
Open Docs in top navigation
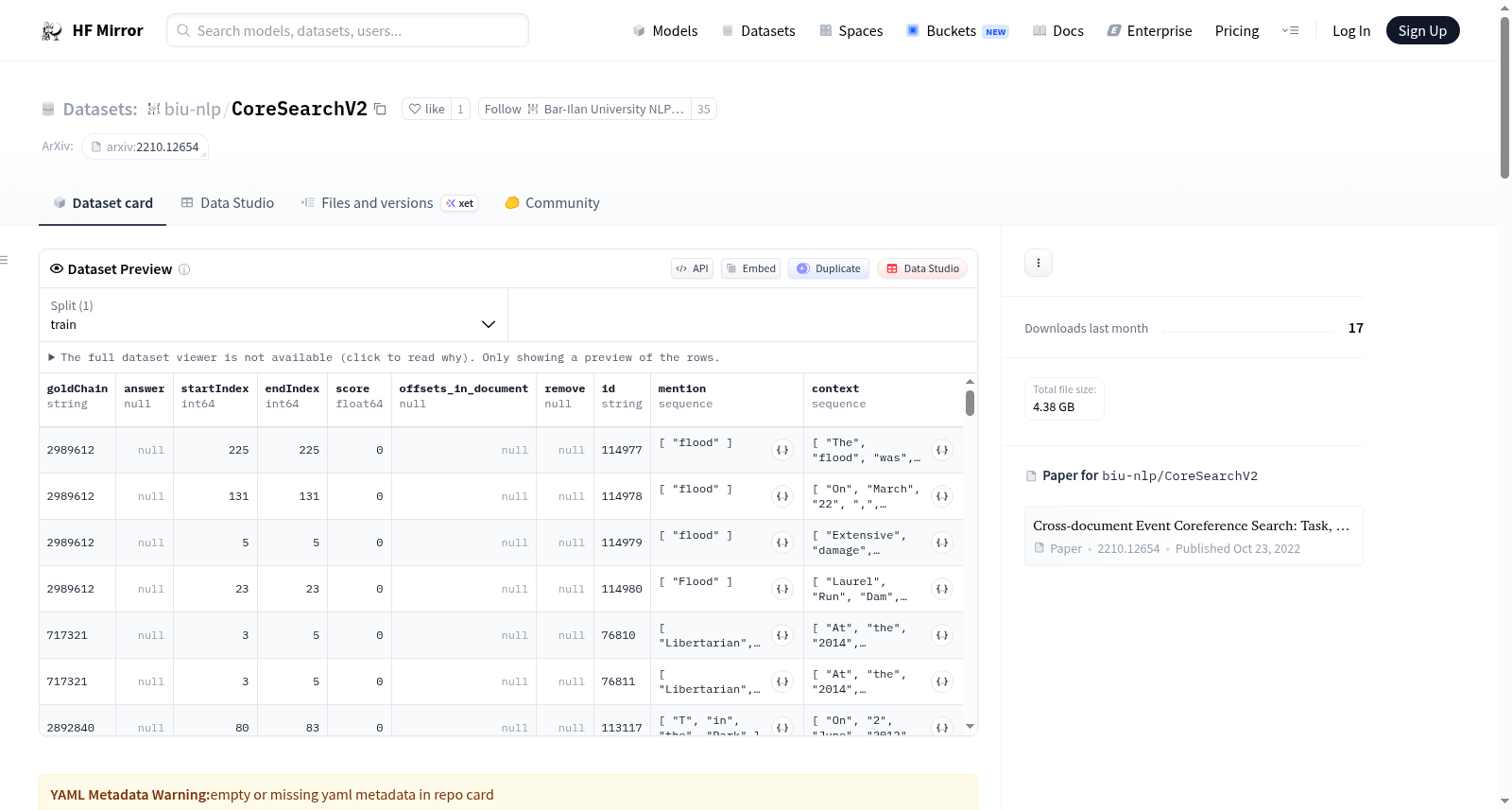(x=1058, y=31)
